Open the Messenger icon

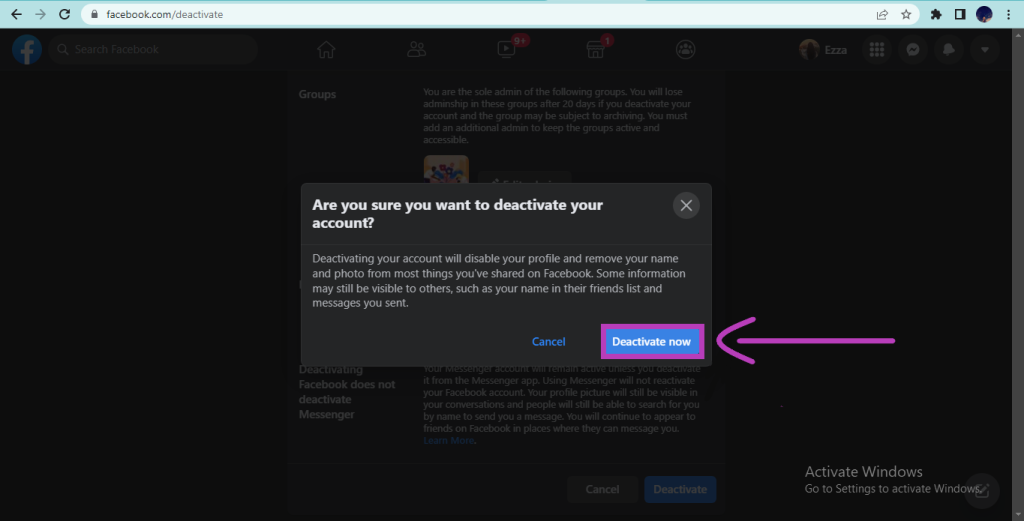pyautogui.click(x=913, y=50)
